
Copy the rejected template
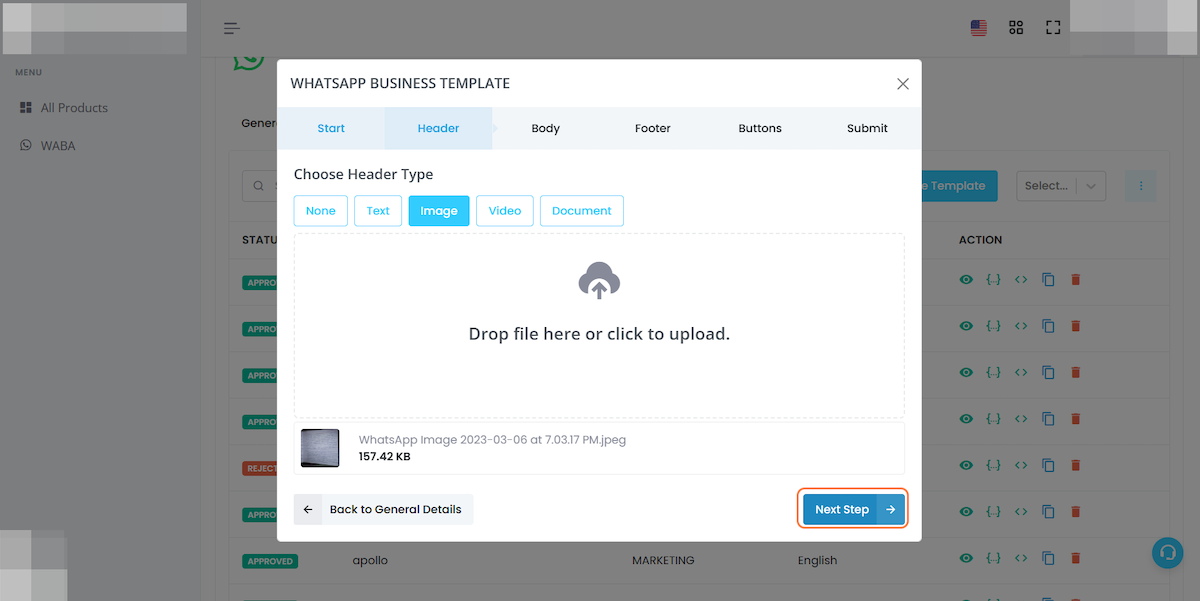(1048, 465)
